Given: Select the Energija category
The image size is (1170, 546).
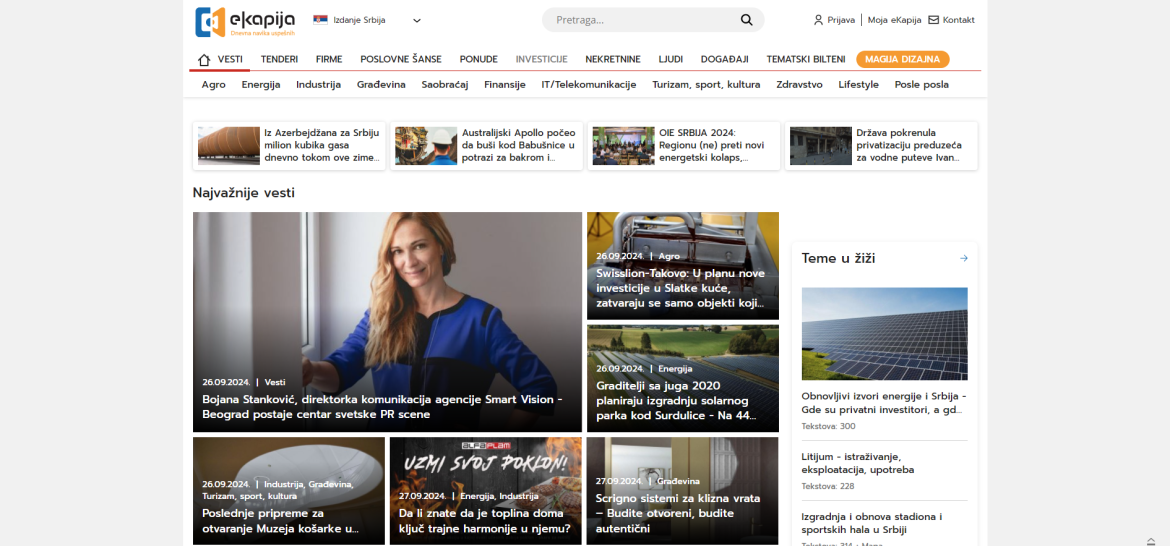Looking at the screenshot, I should point(261,85).
